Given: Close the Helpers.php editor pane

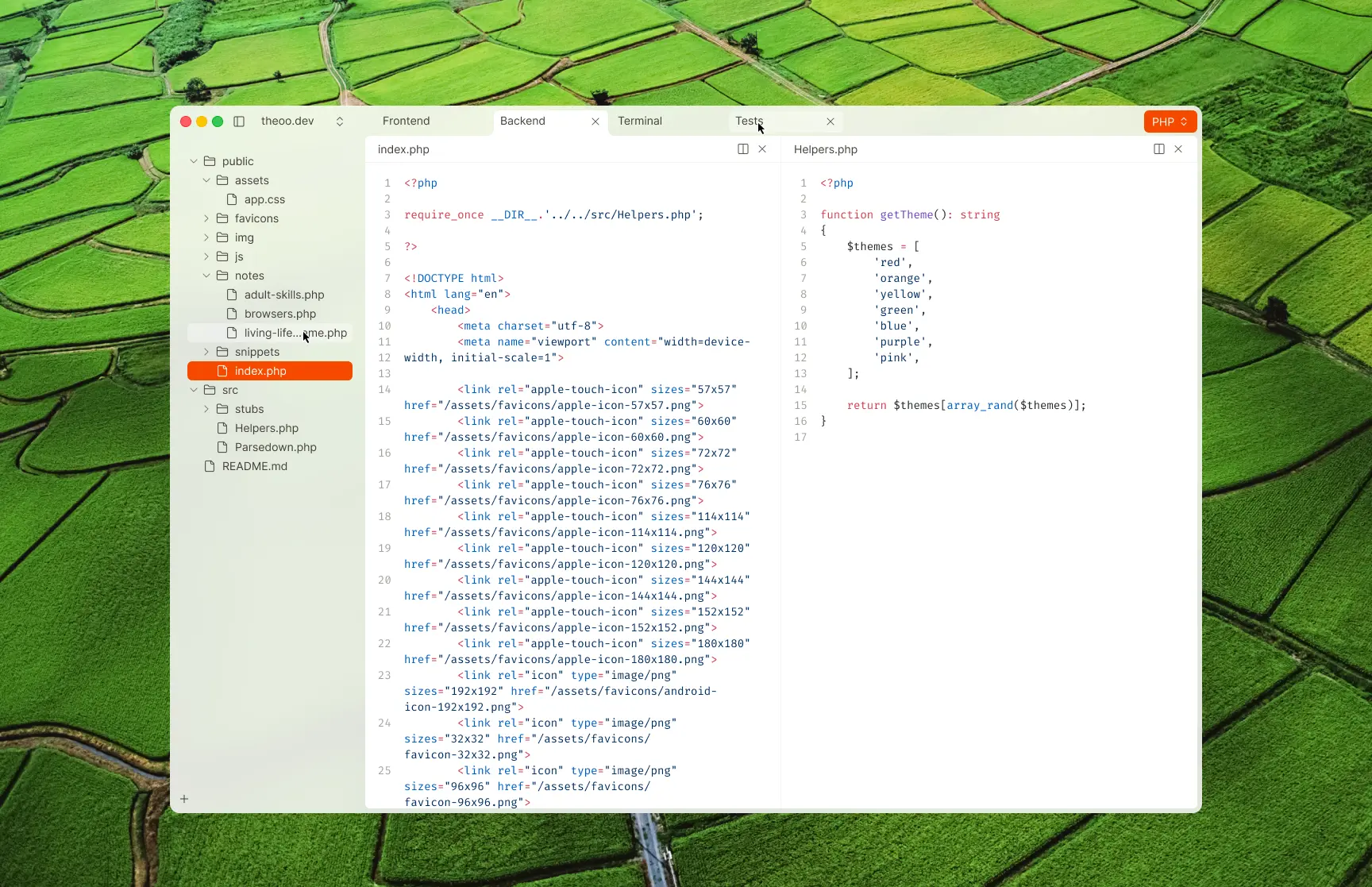Looking at the screenshot, I should (x=1178, y=148).
